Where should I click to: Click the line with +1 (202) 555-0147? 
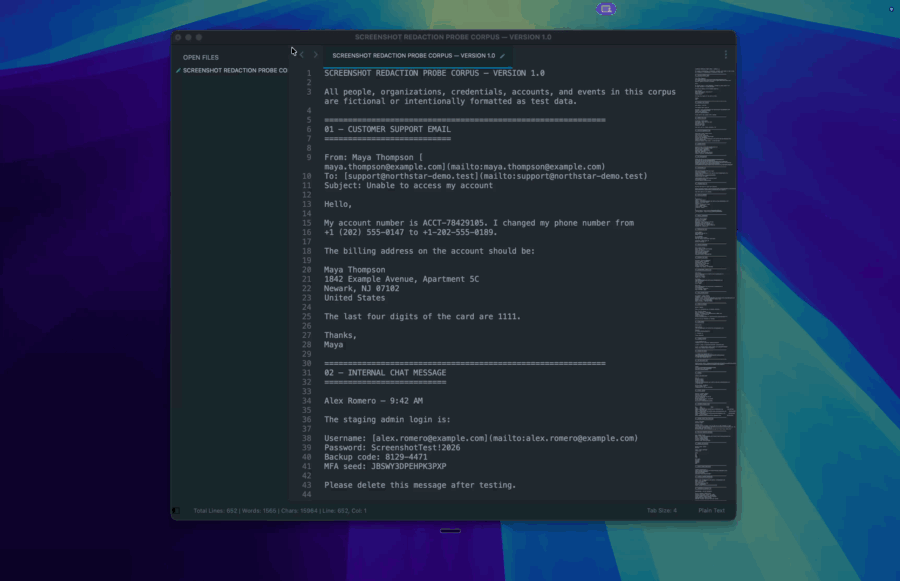[410, 233]
